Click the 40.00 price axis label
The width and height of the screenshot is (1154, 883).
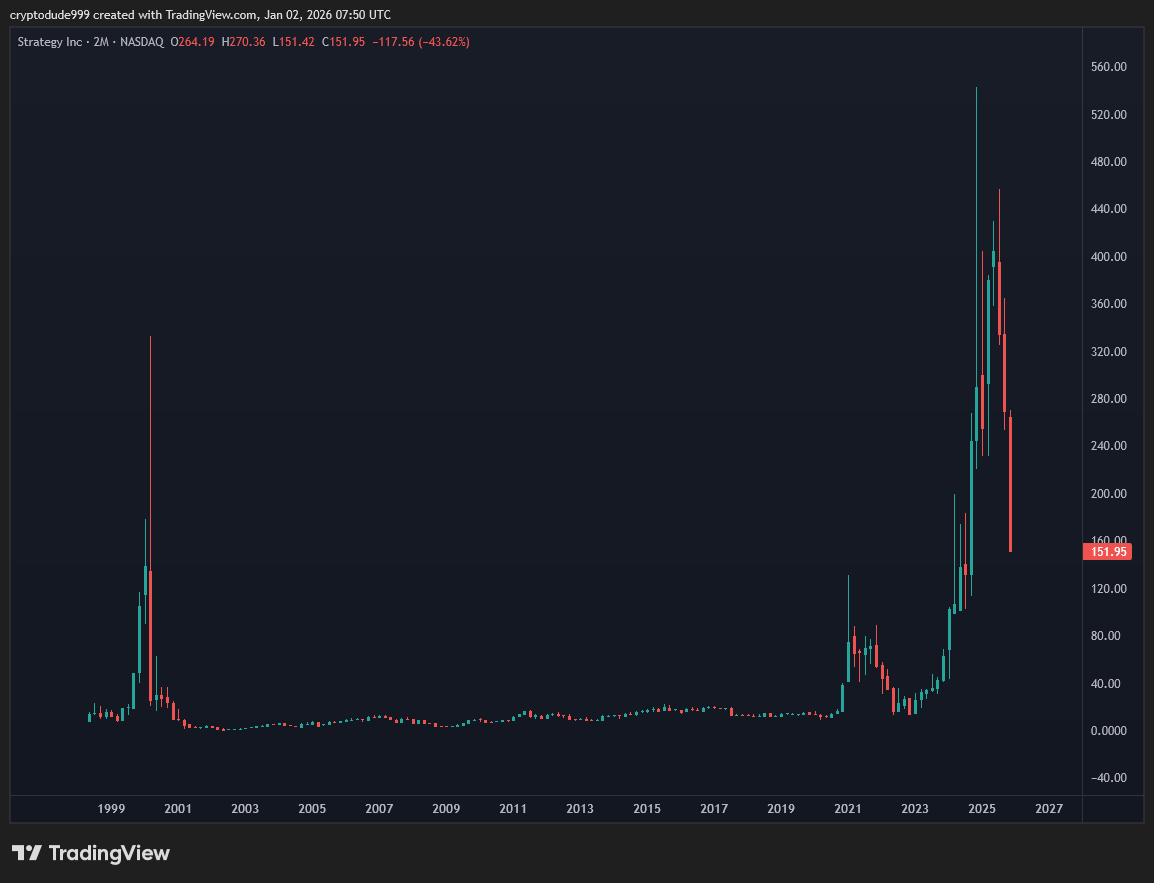(x=1105, y=684)
